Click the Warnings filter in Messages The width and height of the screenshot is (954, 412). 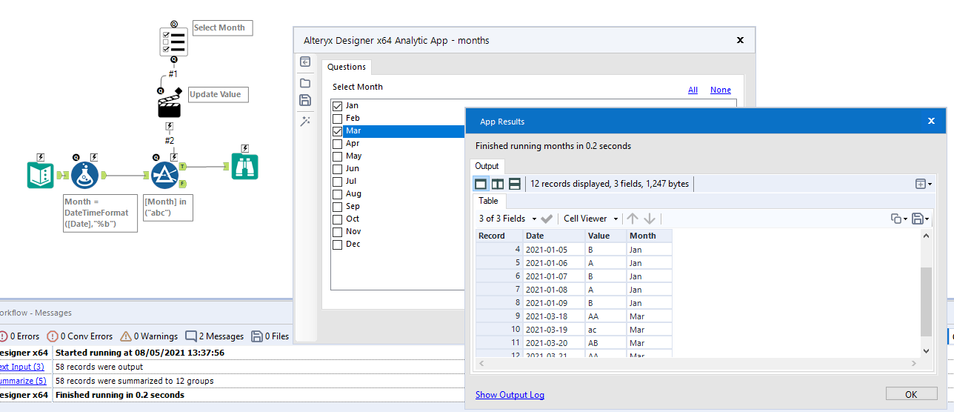[149, 336]
